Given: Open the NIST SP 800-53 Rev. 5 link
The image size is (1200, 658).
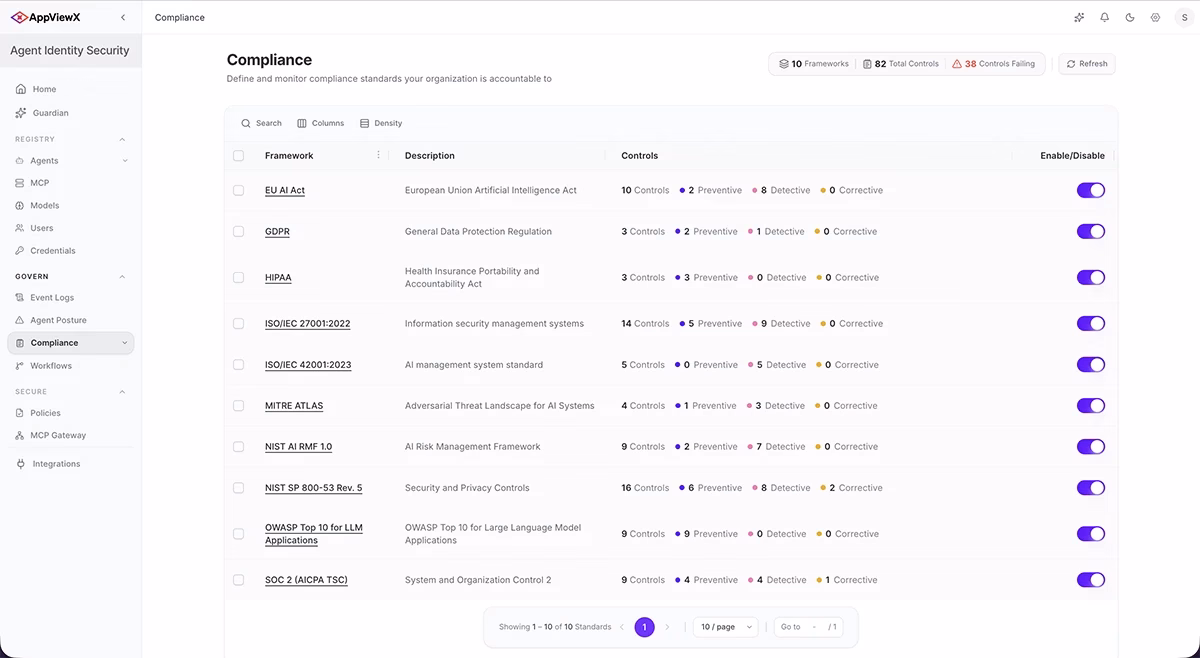Looking at the screenshot, I should (314, 488).
